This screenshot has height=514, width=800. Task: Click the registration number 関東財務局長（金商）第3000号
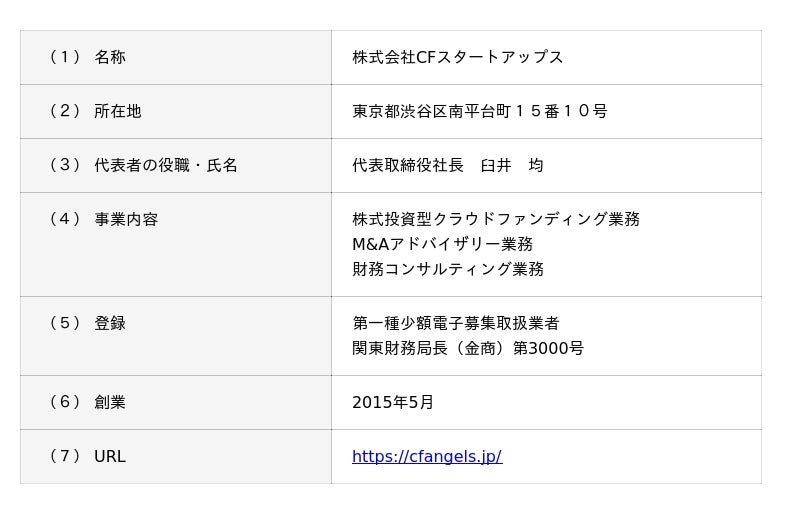pos(467,348)
